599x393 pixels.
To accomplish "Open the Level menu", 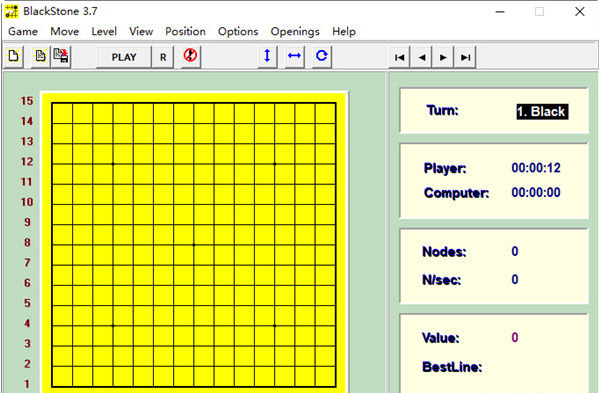I will pos(104,31).
